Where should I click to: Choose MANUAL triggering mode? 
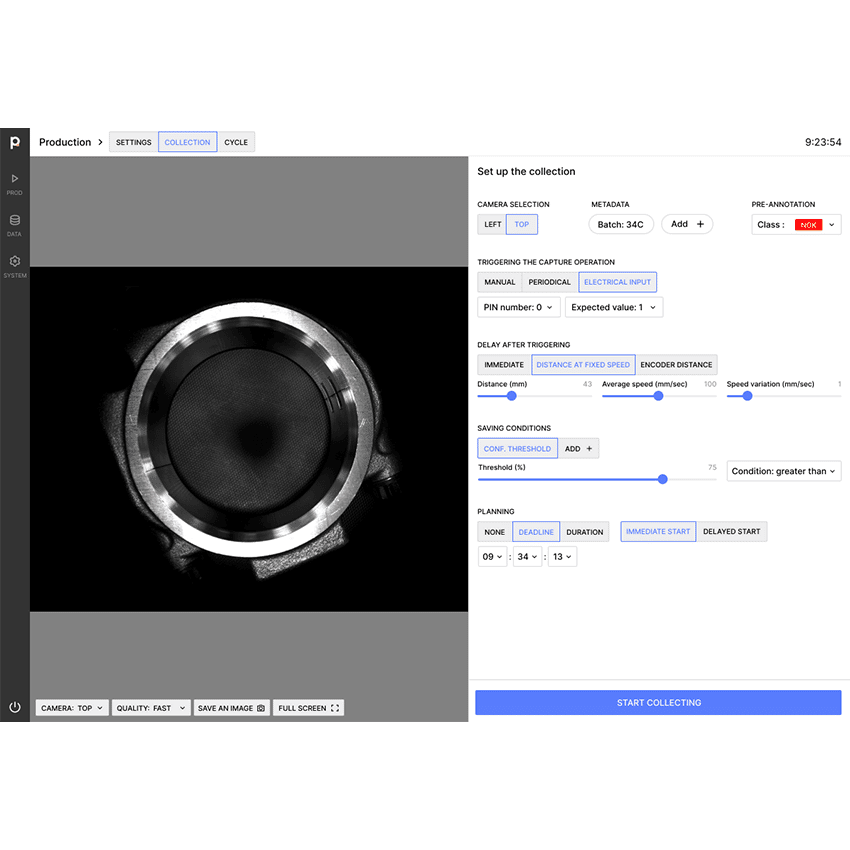coord(500,282)
